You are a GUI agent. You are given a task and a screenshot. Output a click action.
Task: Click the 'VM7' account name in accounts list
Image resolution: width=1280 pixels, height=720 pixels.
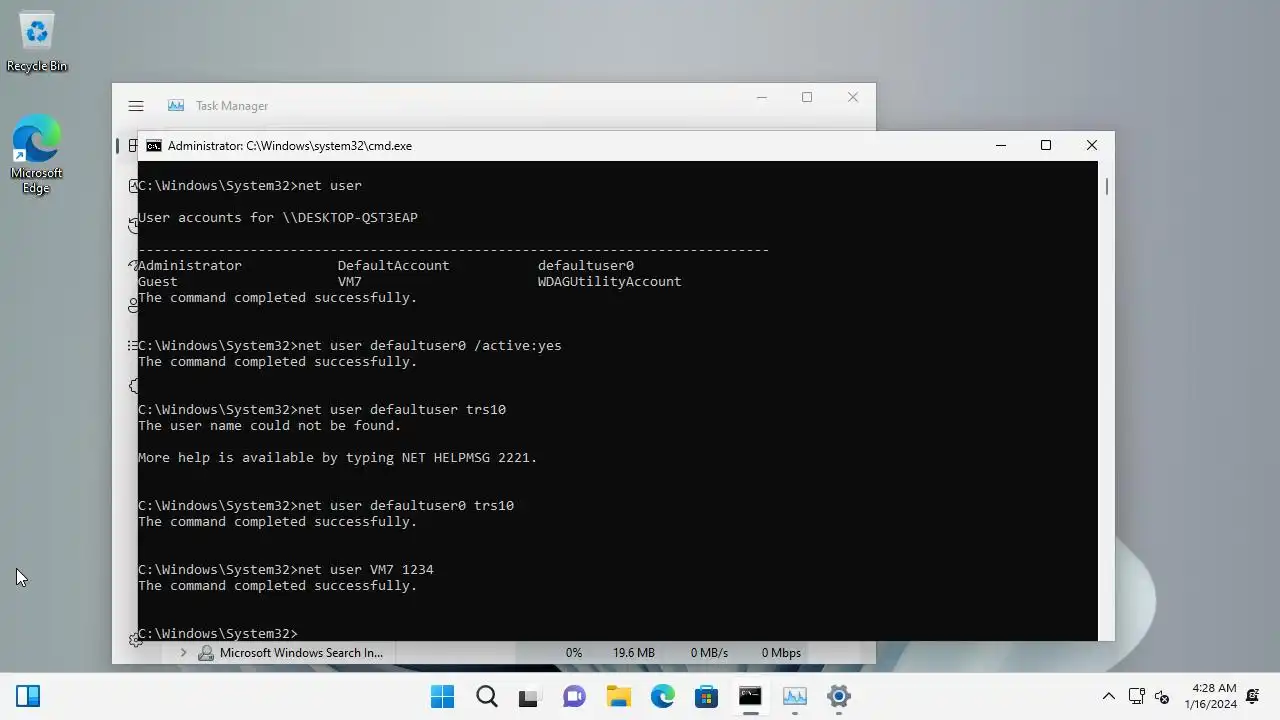tap(350, 281)
